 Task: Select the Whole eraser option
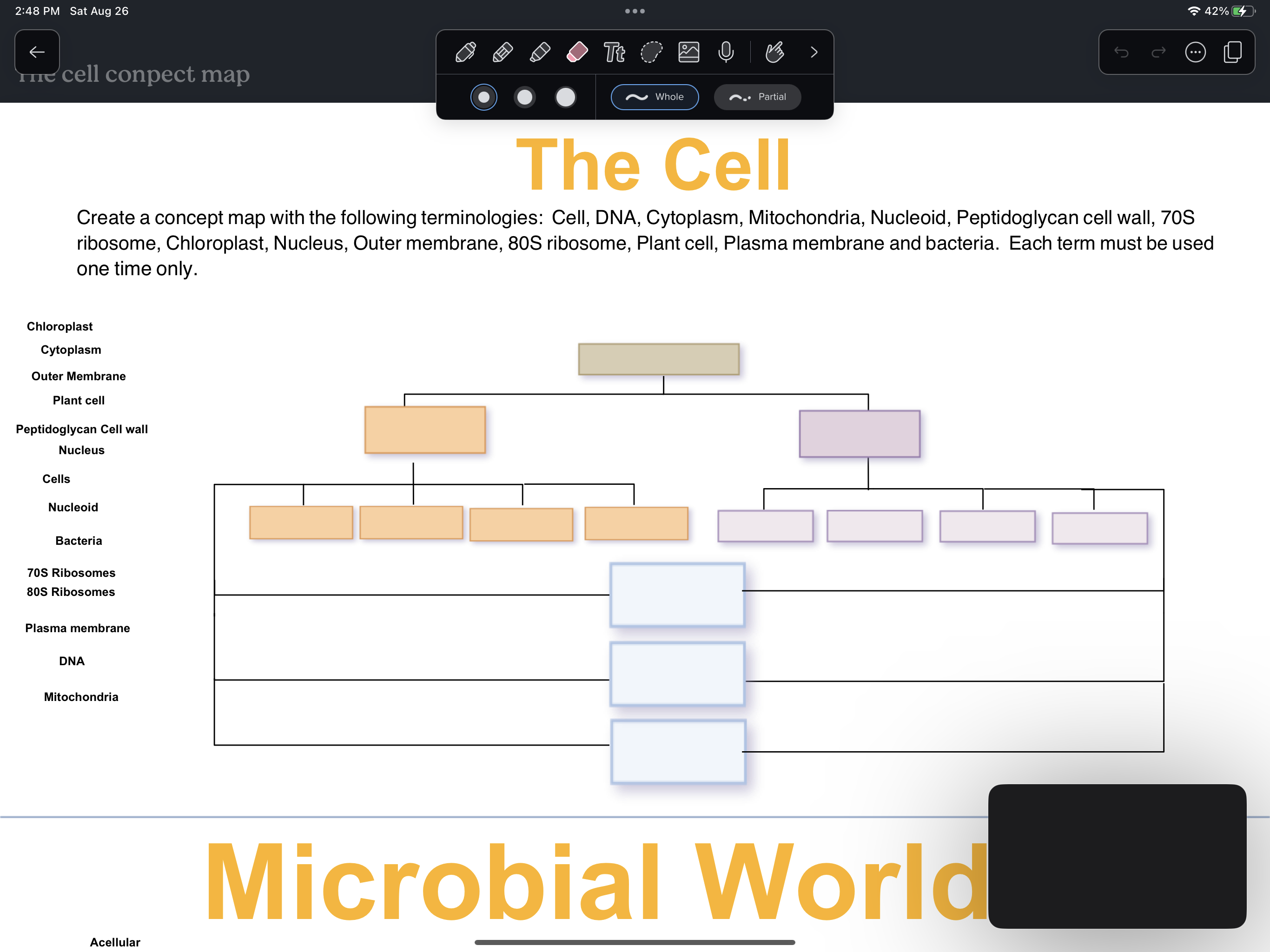coord(655,97)
